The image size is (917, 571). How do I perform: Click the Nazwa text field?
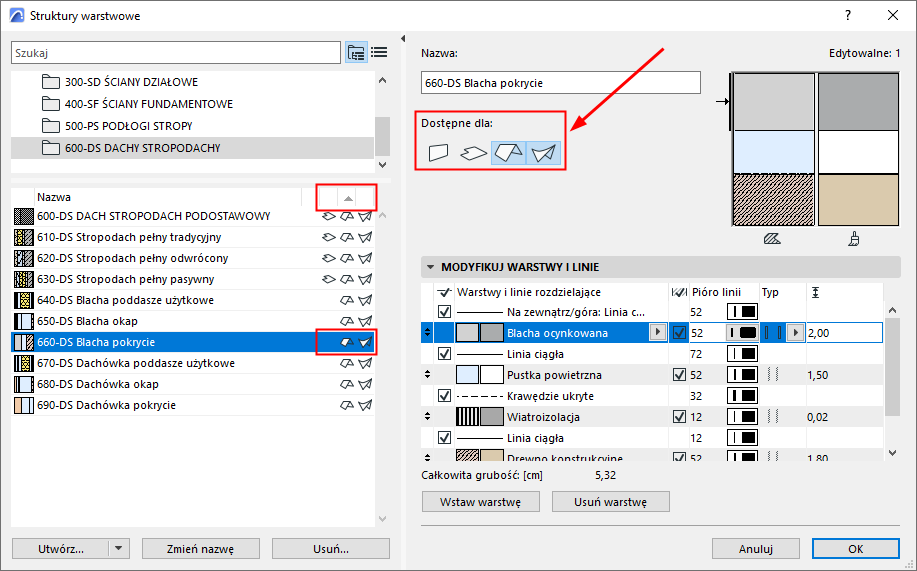(560, 83)
